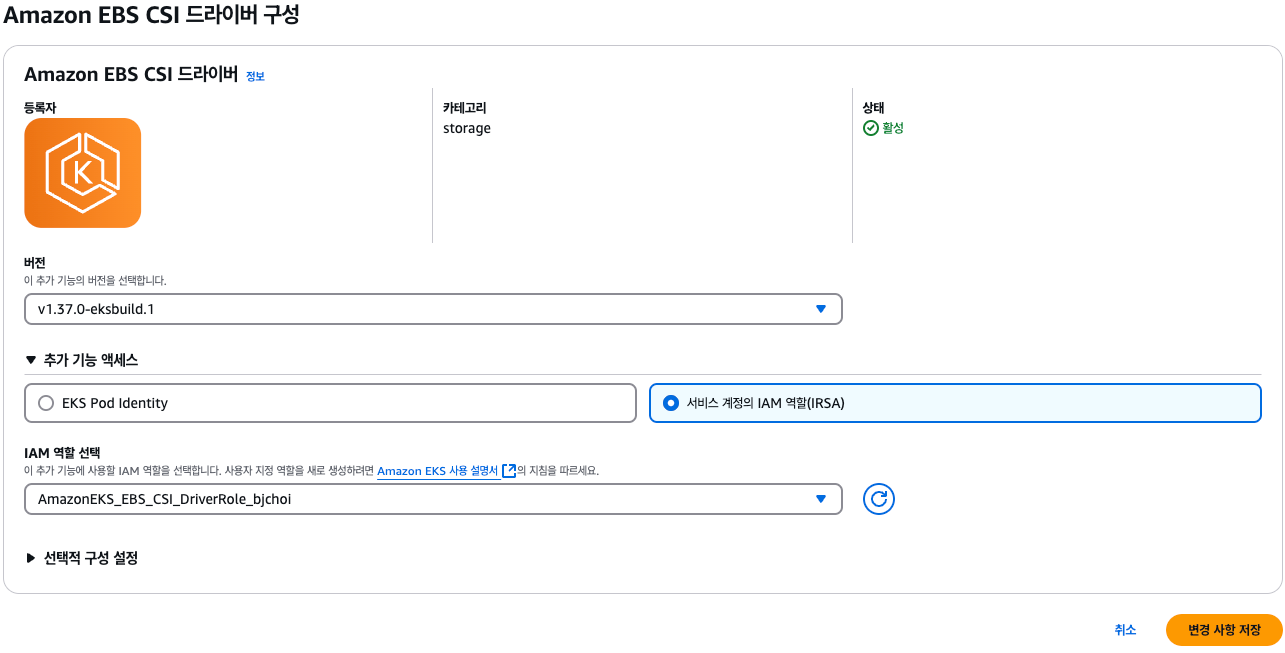The width and height of the screenshot is (1285, 653).
Task: Open the version dropdown v1.37.0-eksbuild.1
Action: click(433, 309)
